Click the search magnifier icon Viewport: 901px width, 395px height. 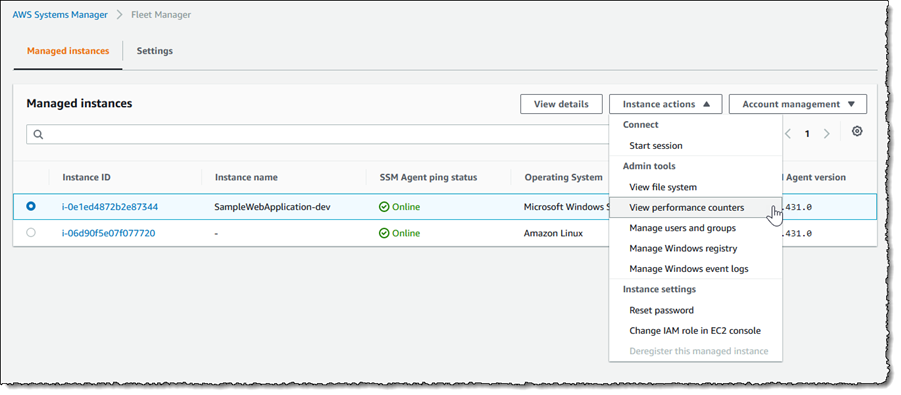38,135
